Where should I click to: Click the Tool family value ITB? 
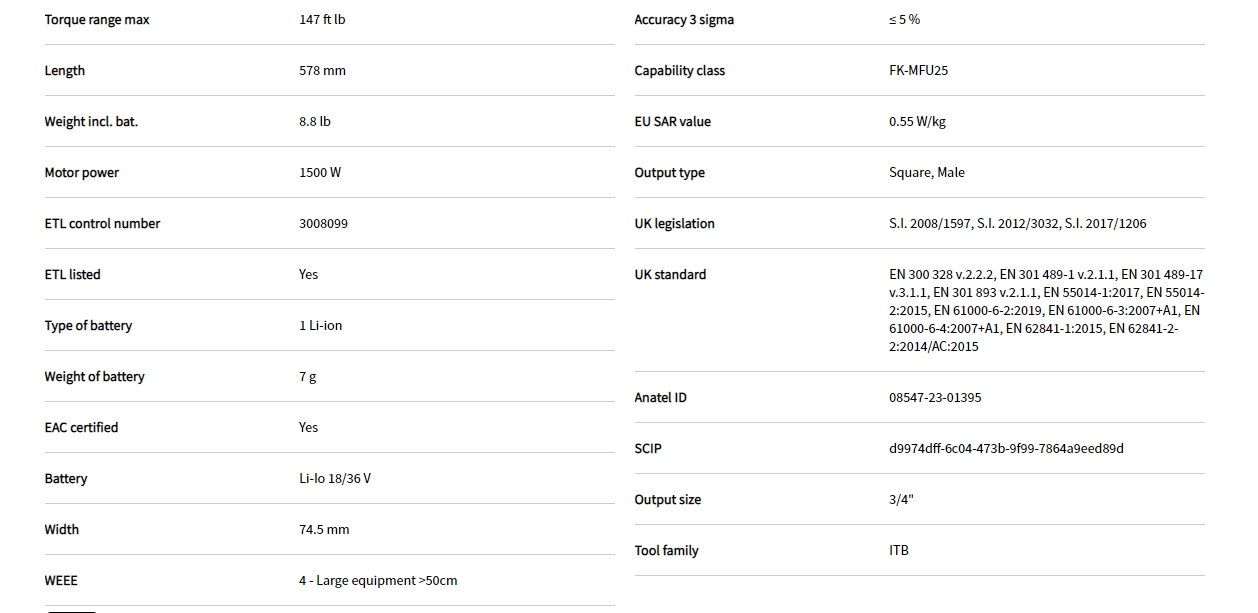[899, 551]
